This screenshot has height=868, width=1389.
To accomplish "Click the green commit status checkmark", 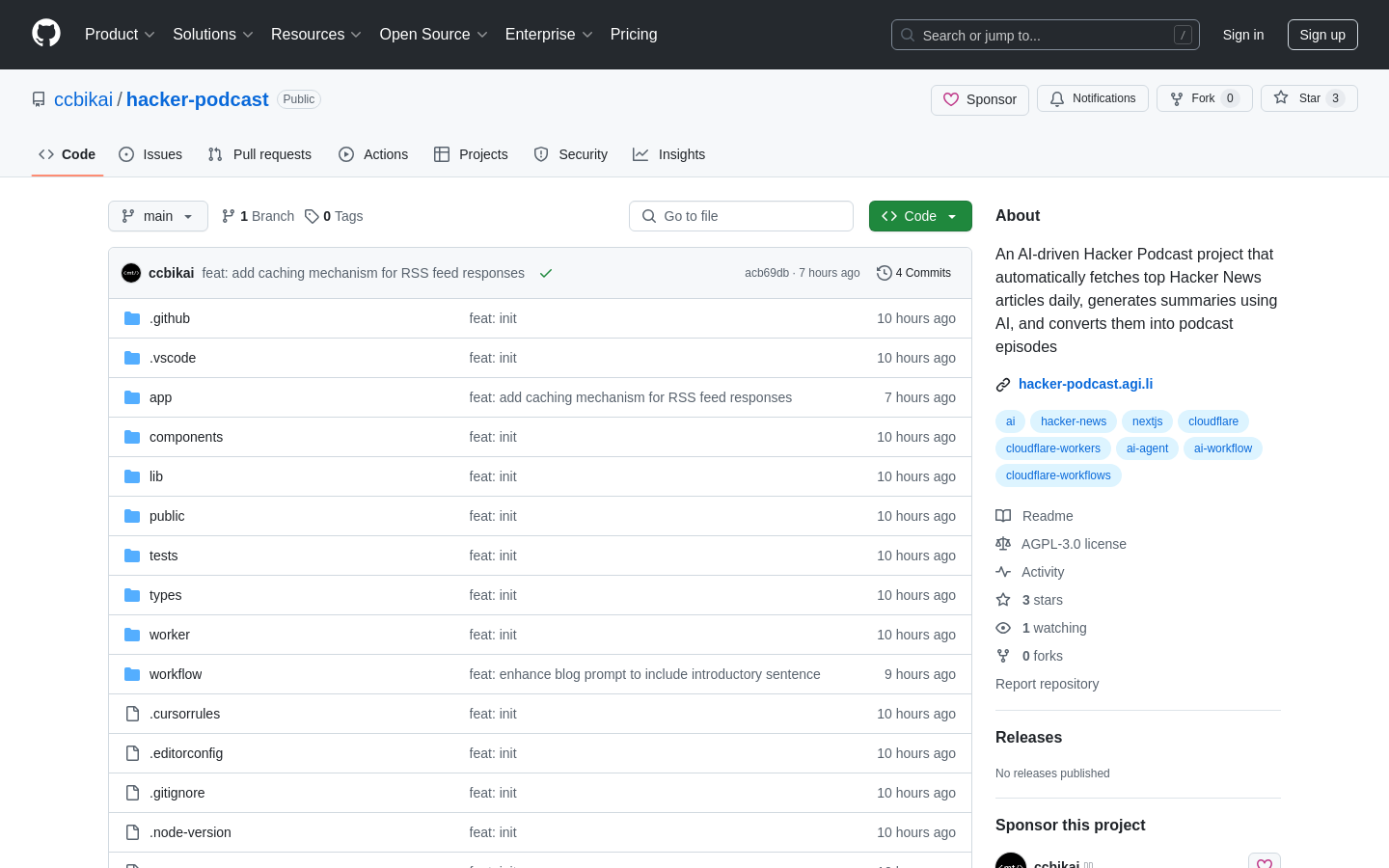I will [546, 273].
